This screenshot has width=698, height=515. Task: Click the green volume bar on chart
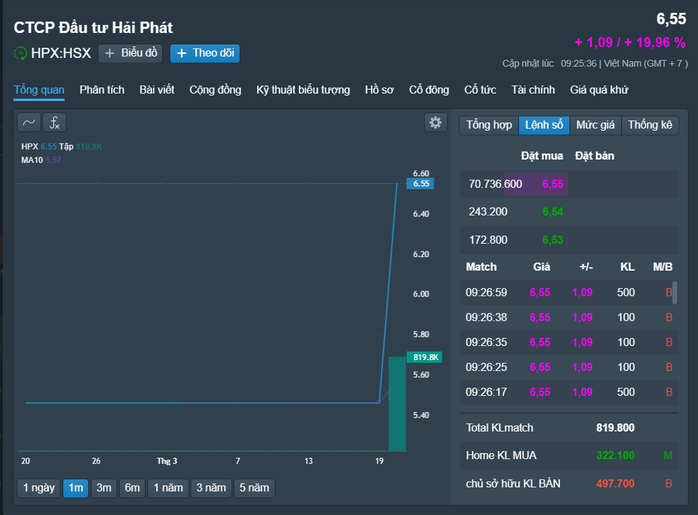[x=397, y=404]
